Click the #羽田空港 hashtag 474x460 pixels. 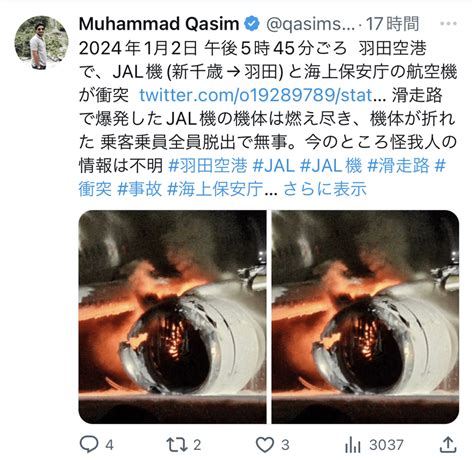(208, 166)
